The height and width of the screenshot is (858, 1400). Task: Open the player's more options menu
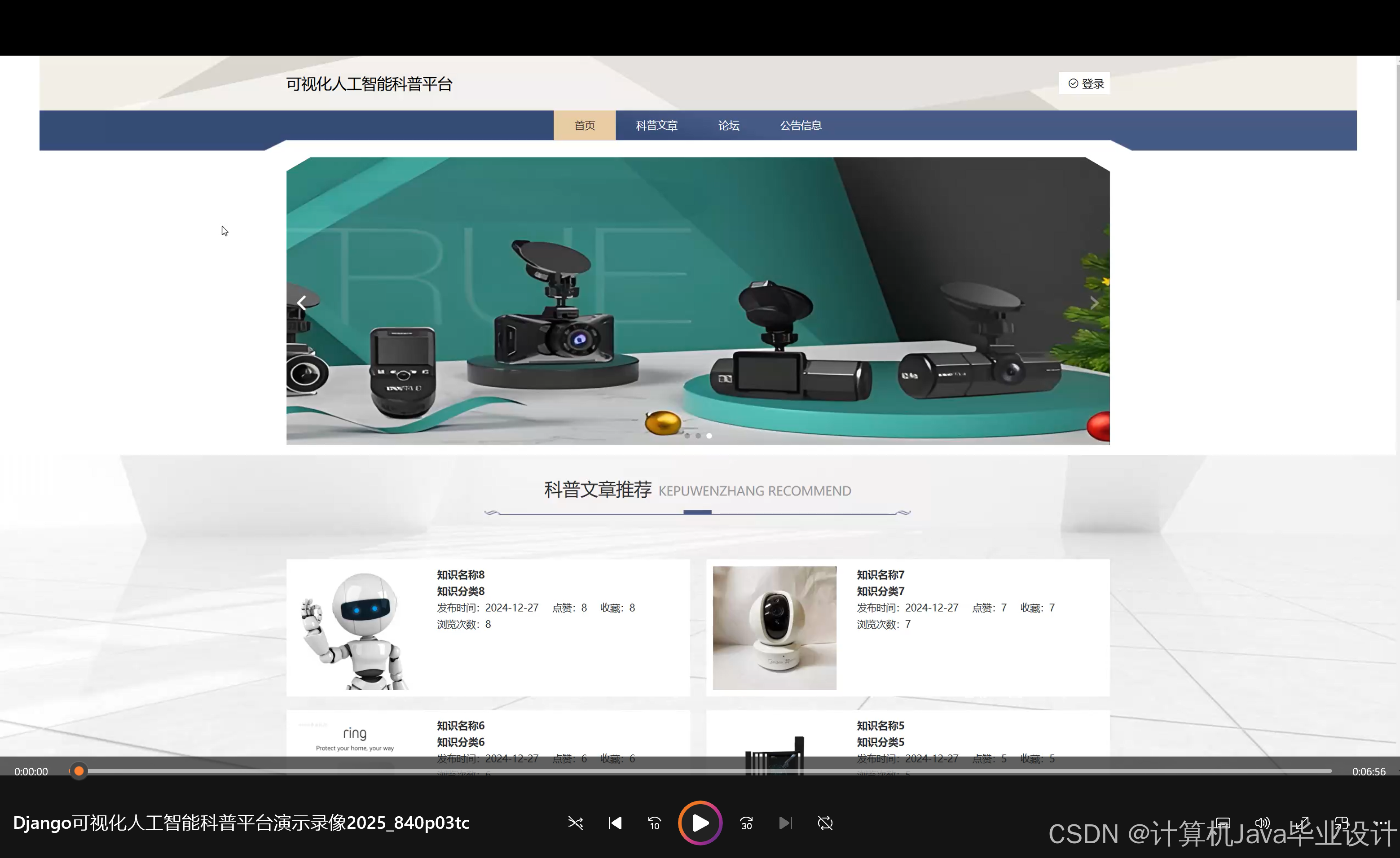click(x=1381, y=823)
